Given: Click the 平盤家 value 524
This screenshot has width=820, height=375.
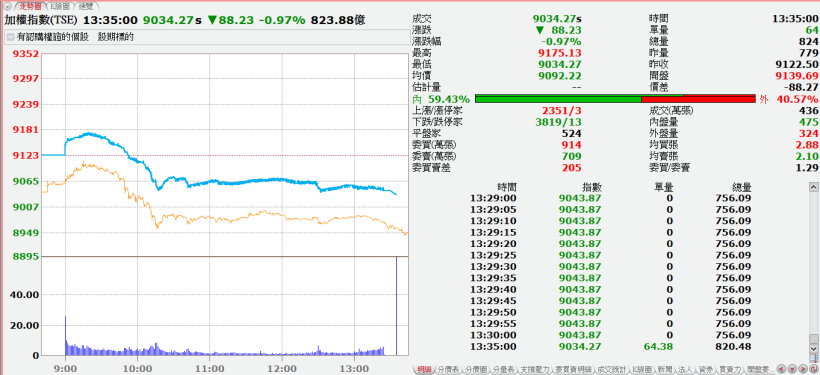Looking at the screenshot, I should click(x=573, y=133).
